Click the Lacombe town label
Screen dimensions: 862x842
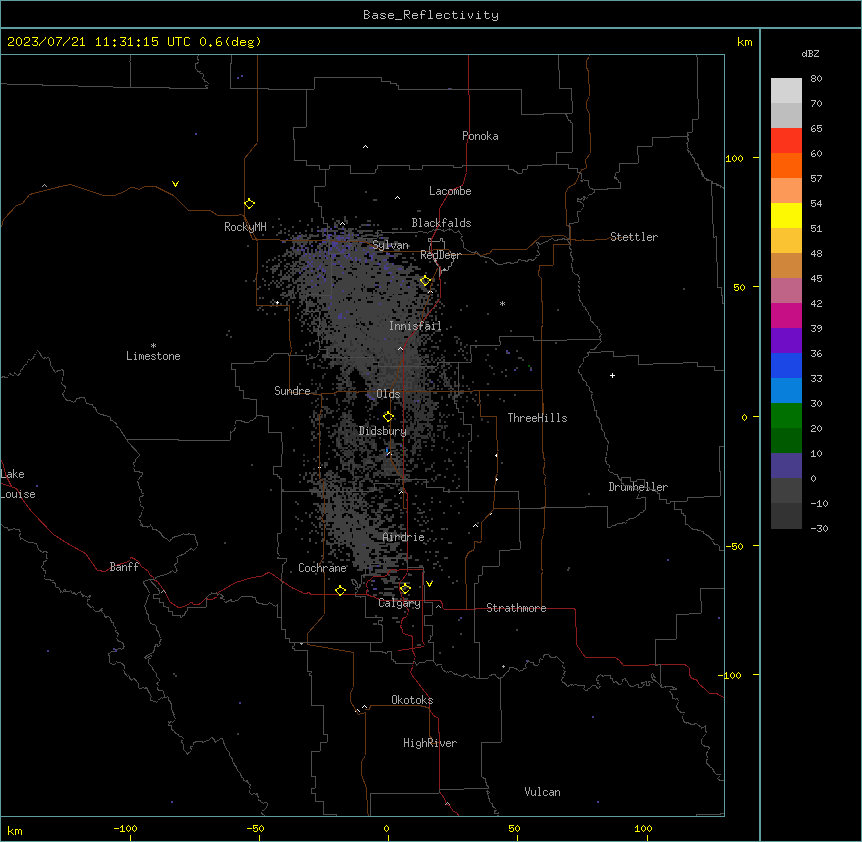click(450, 191)
